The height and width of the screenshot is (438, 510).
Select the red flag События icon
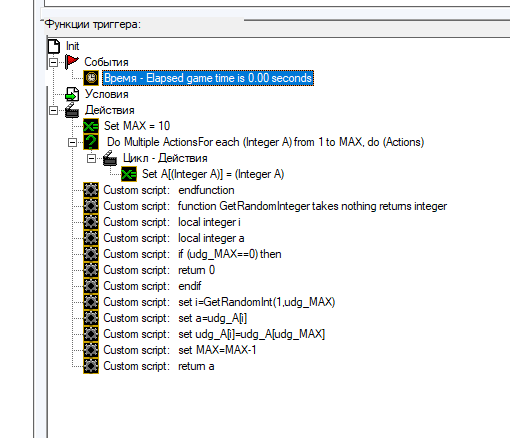pos(72,62)
